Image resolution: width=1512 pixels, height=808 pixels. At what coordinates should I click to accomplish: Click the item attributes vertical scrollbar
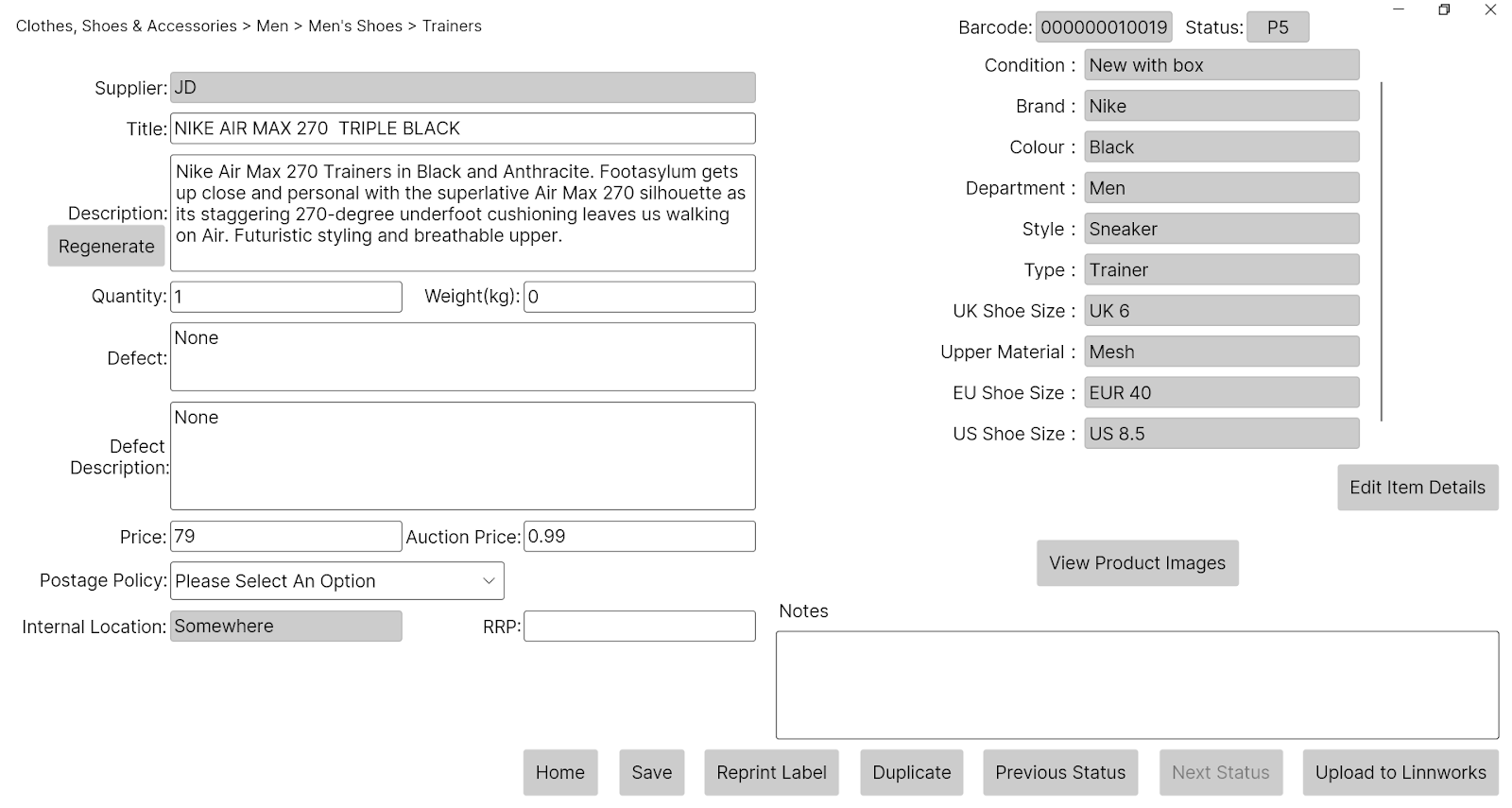click(1381, 250)
